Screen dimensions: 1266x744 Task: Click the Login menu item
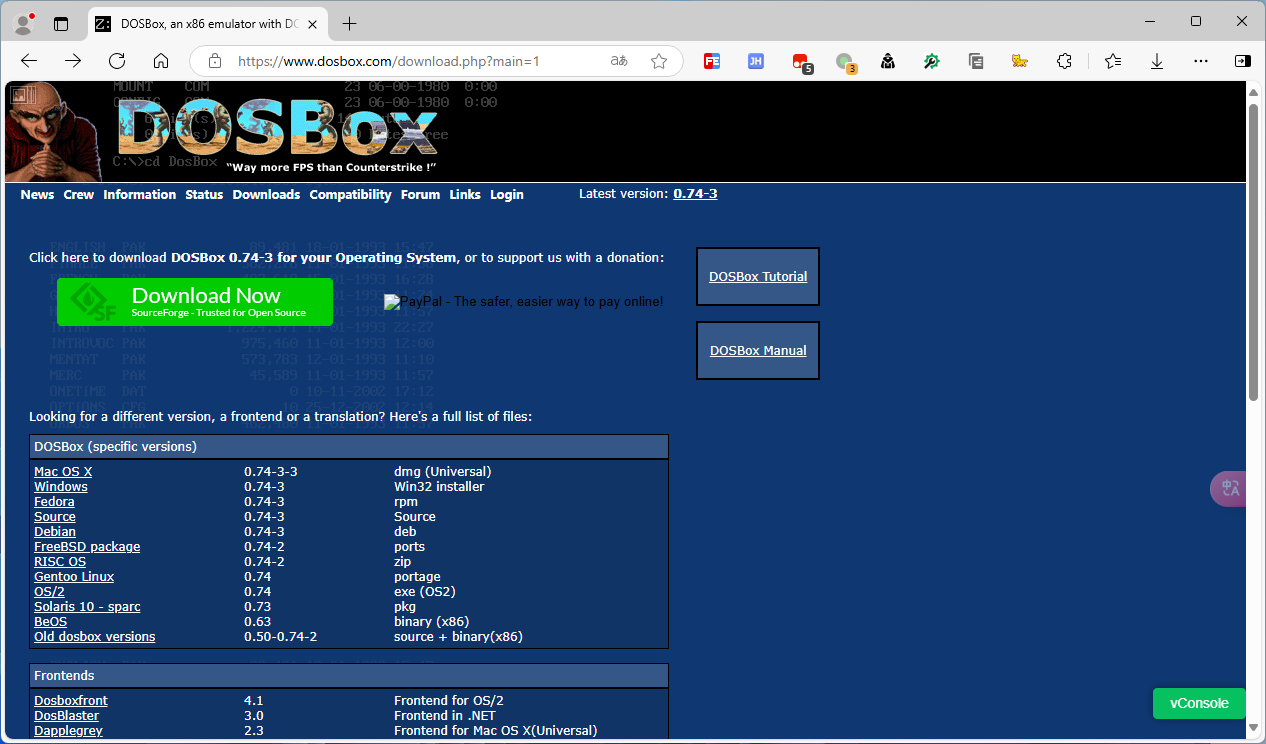coord(507,195)
